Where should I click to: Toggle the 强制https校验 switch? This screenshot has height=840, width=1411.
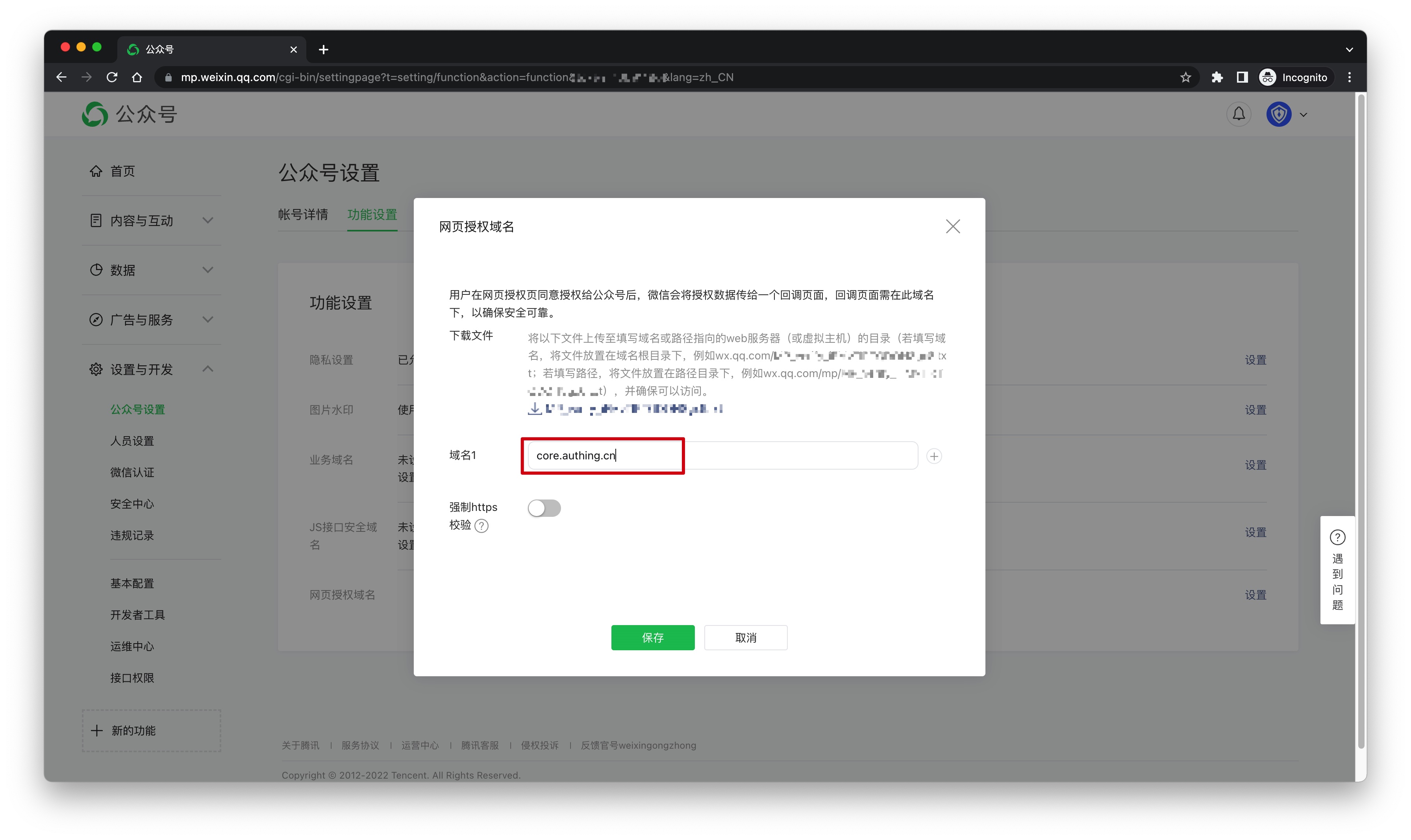(544, 508)
